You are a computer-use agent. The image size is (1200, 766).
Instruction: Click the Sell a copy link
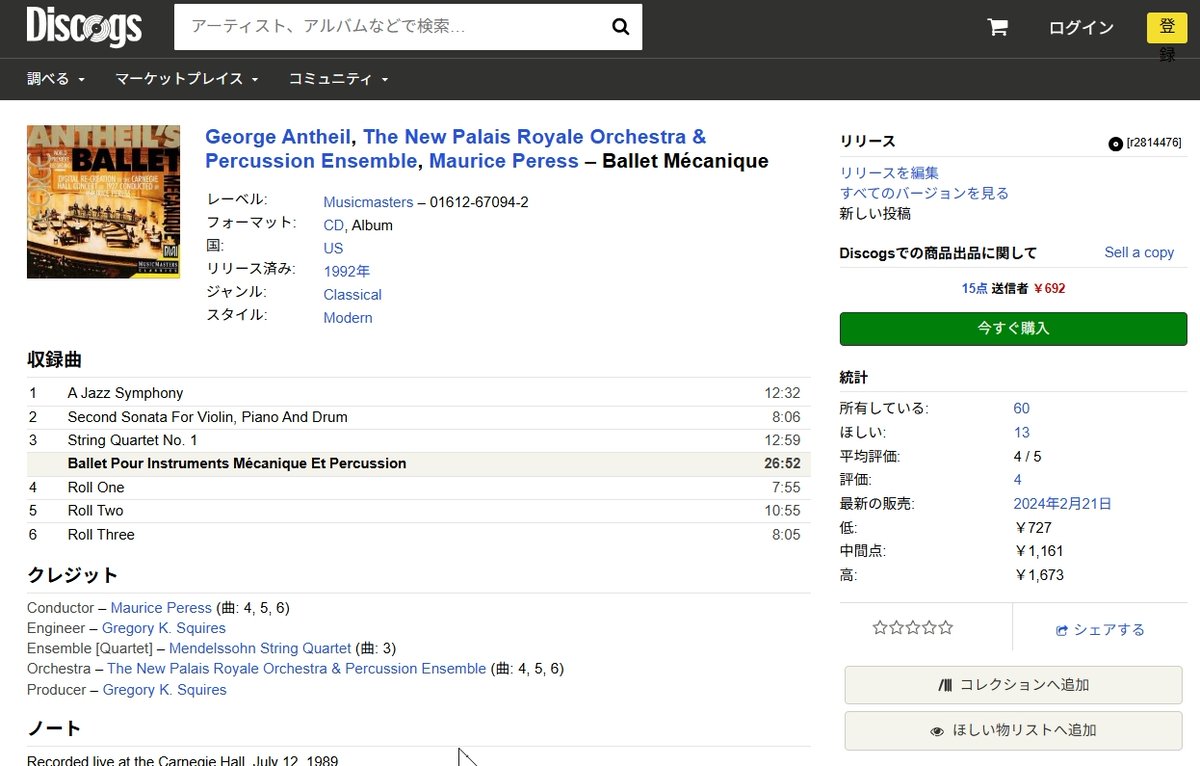pos(1139,252)
